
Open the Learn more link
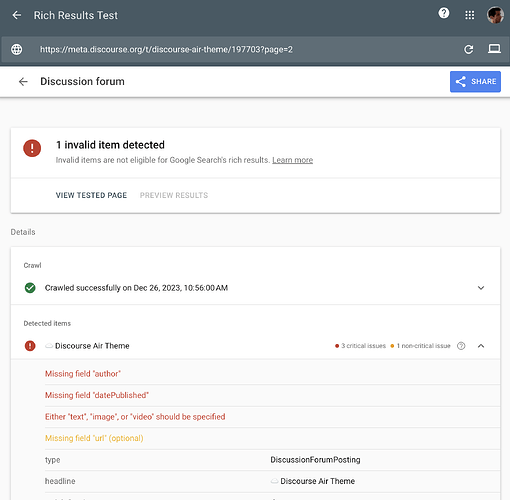292,160
